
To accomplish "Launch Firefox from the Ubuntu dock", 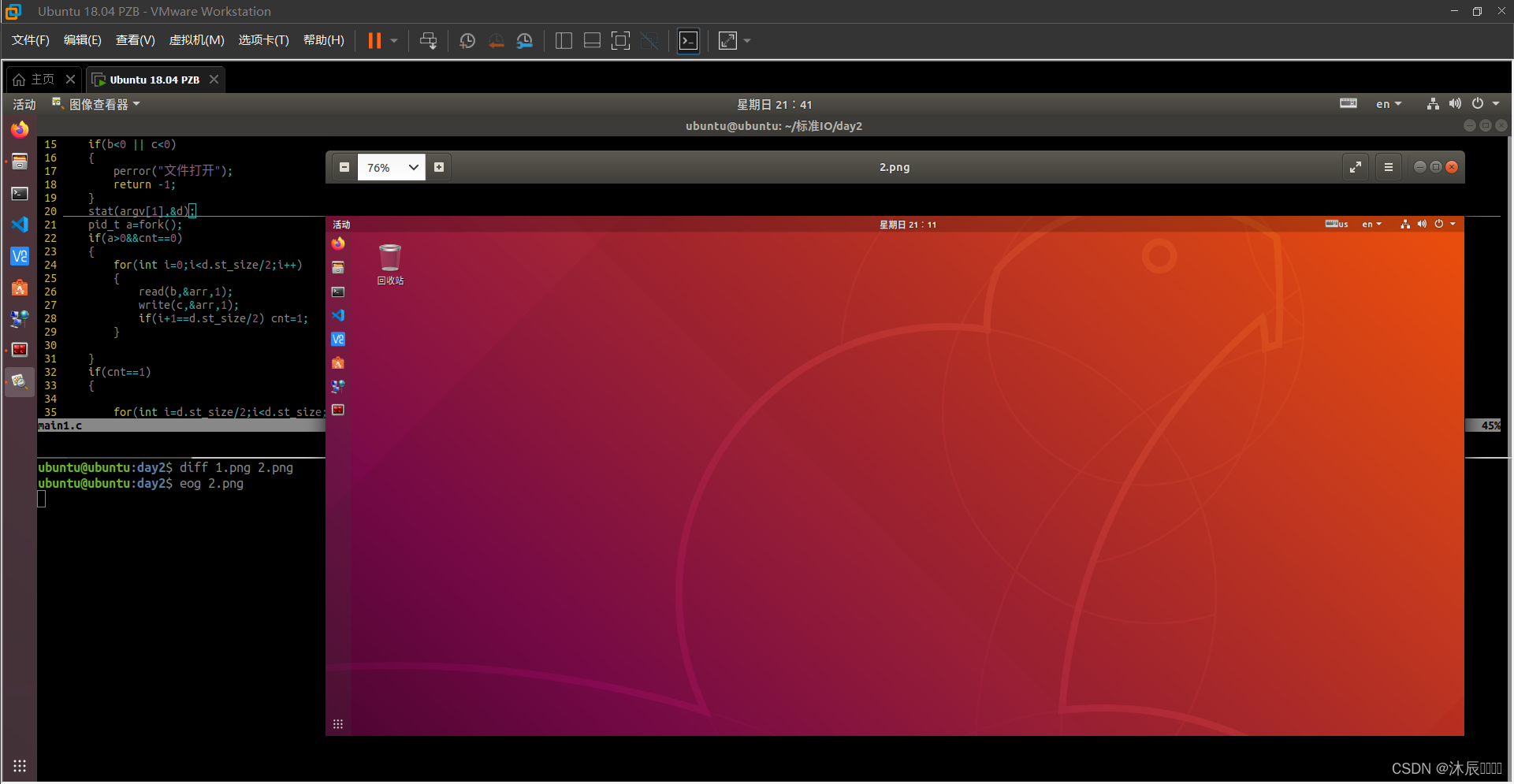I will (x=20, y=129).
